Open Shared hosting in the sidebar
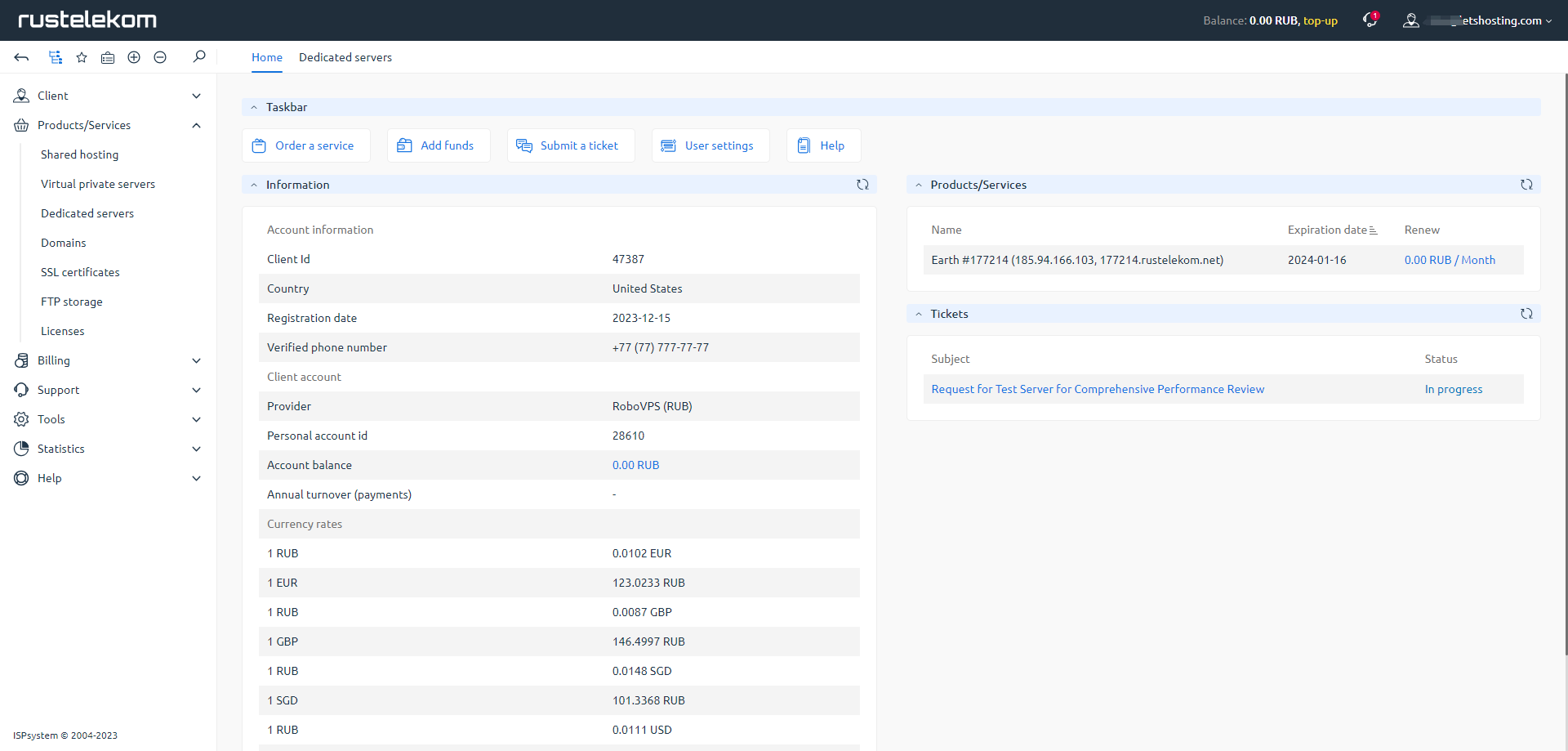 click(x=79, y=154)
